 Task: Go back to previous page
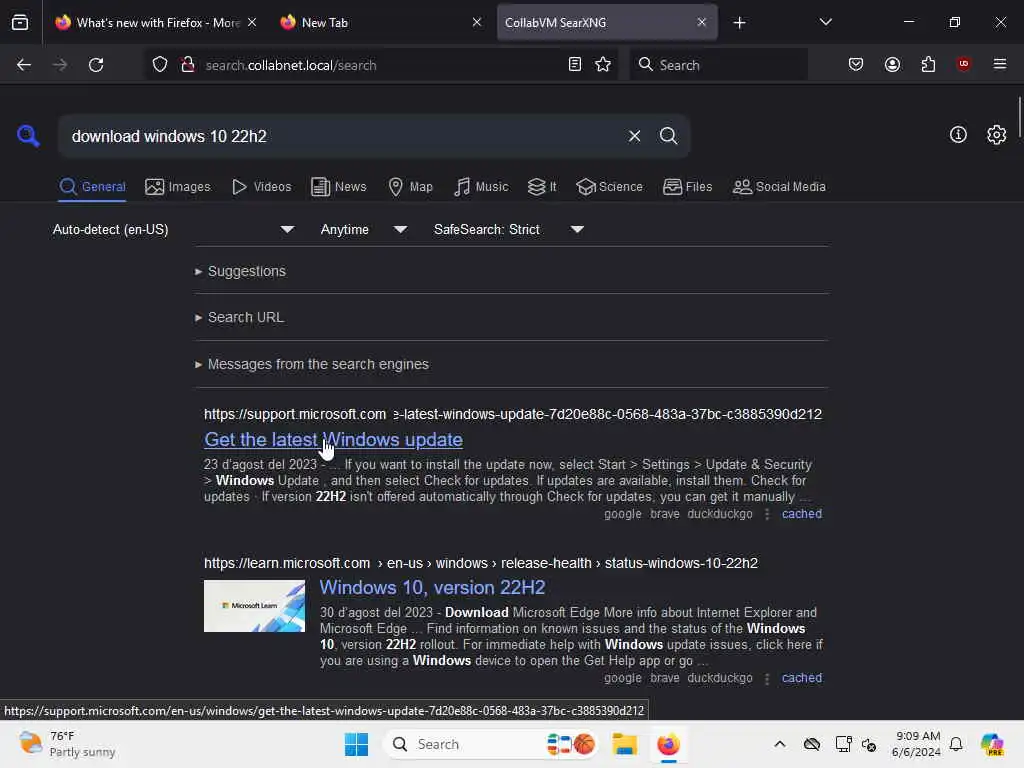click(x=24, y=65)
